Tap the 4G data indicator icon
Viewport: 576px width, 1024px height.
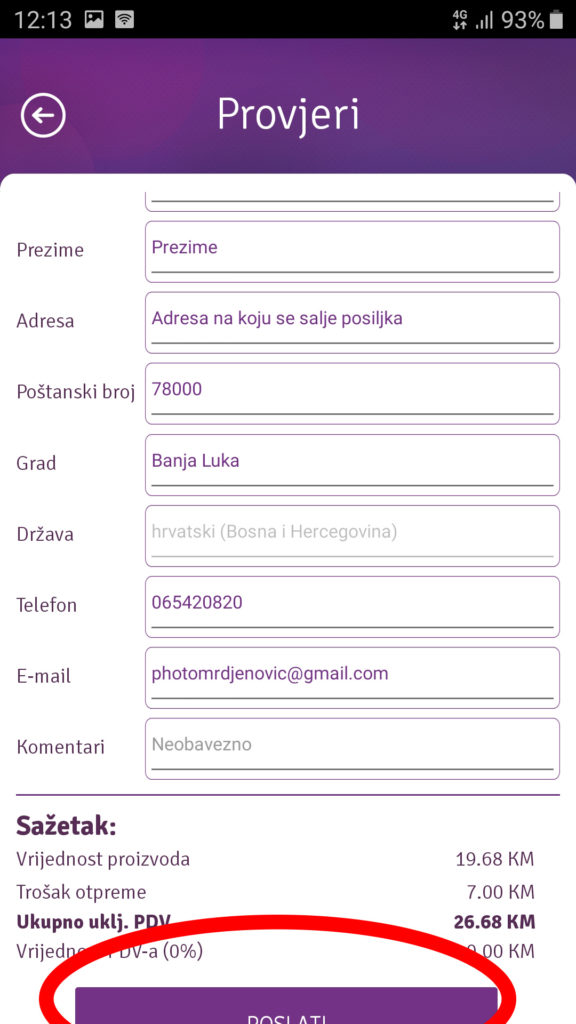point(460,20)
